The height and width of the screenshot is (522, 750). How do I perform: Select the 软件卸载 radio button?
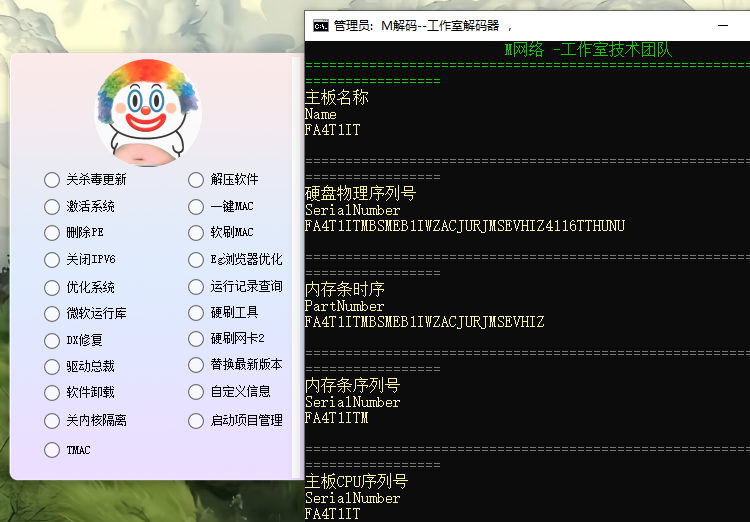(52, 393)
